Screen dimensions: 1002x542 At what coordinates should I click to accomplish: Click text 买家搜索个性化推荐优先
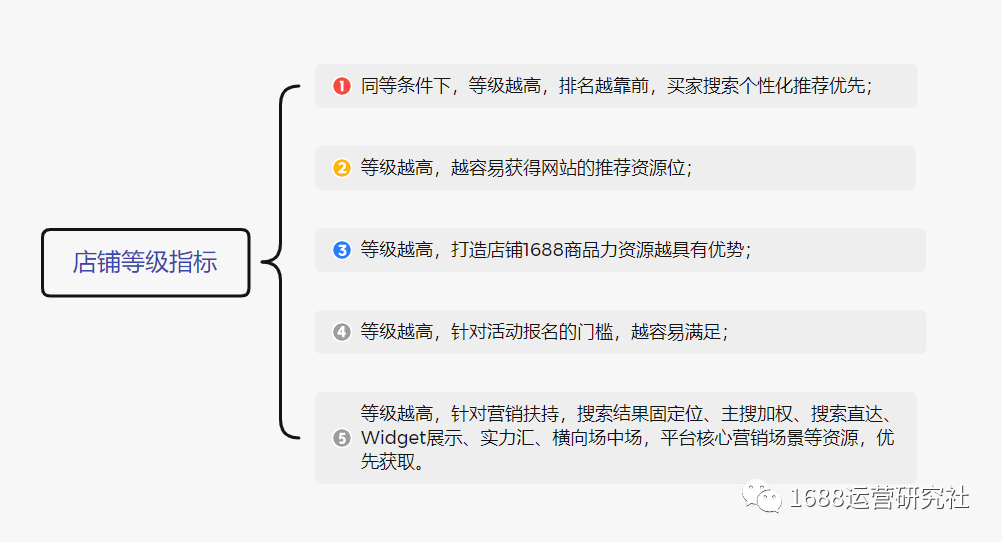[x=767, y=86]
